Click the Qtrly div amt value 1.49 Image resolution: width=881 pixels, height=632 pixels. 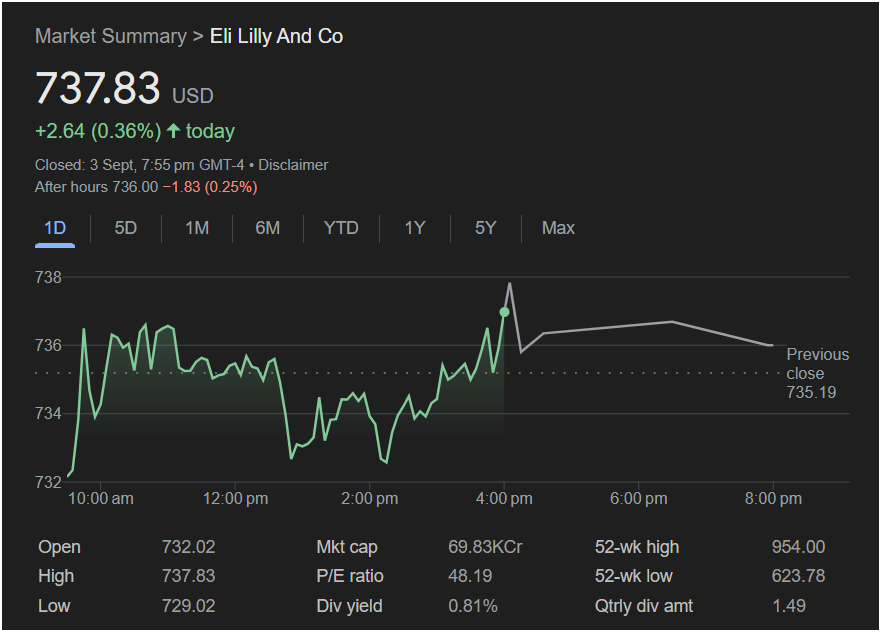(789, 606)
